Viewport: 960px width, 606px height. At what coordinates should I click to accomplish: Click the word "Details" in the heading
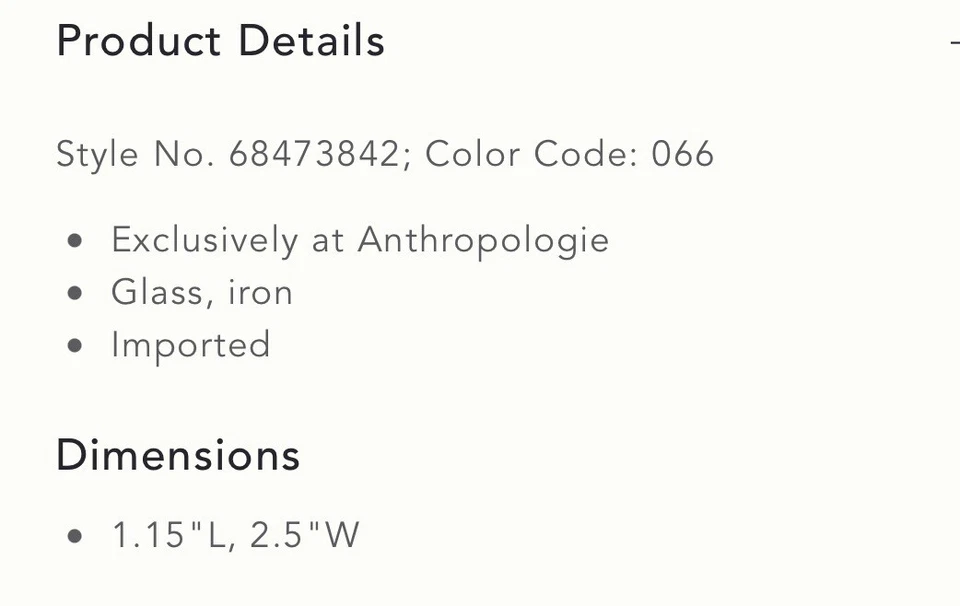(x=311, y=42)
